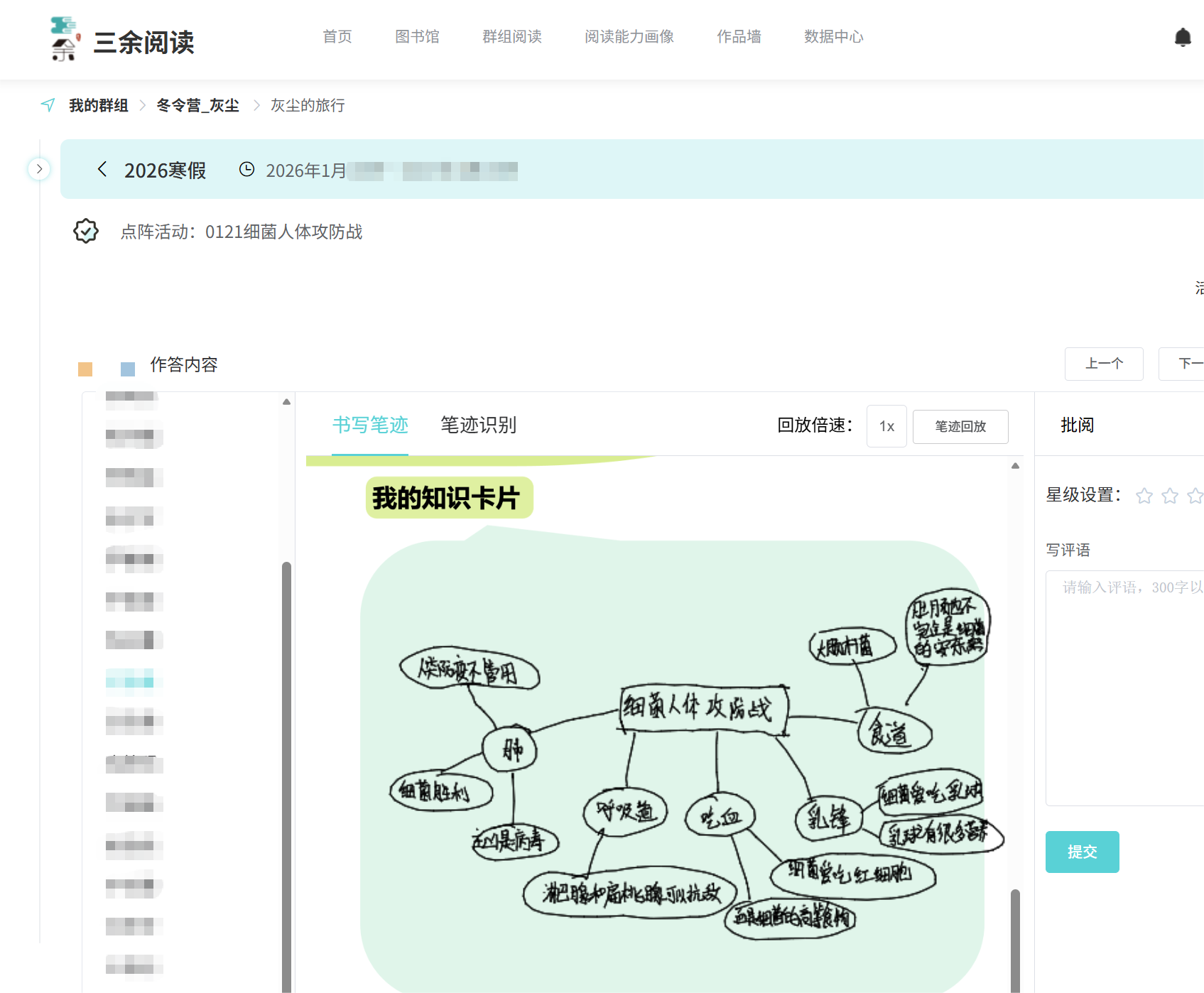Open the 数据中心 menu item
The height and width of the screenshot is (993, 1204).
click(x=833, y=37)
